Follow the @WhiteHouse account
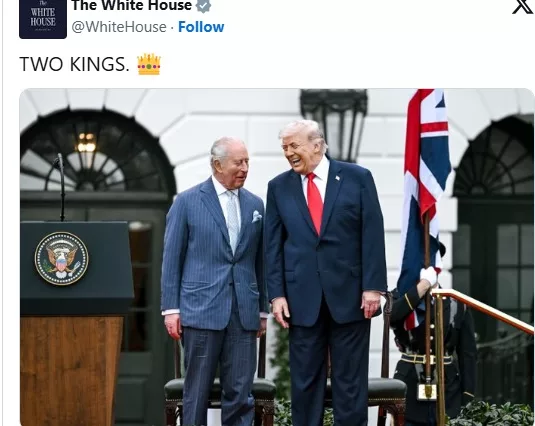 [201, 27]
